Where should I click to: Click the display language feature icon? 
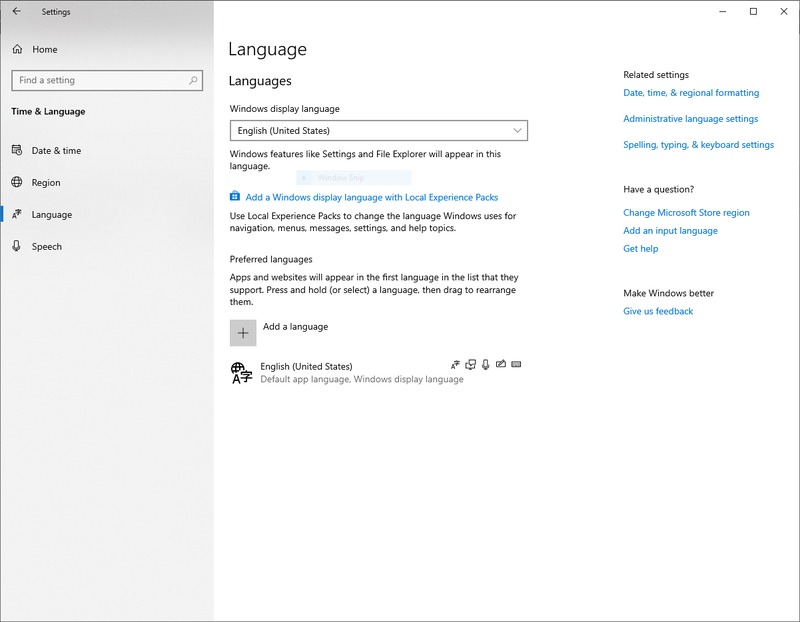coord(455,365)
